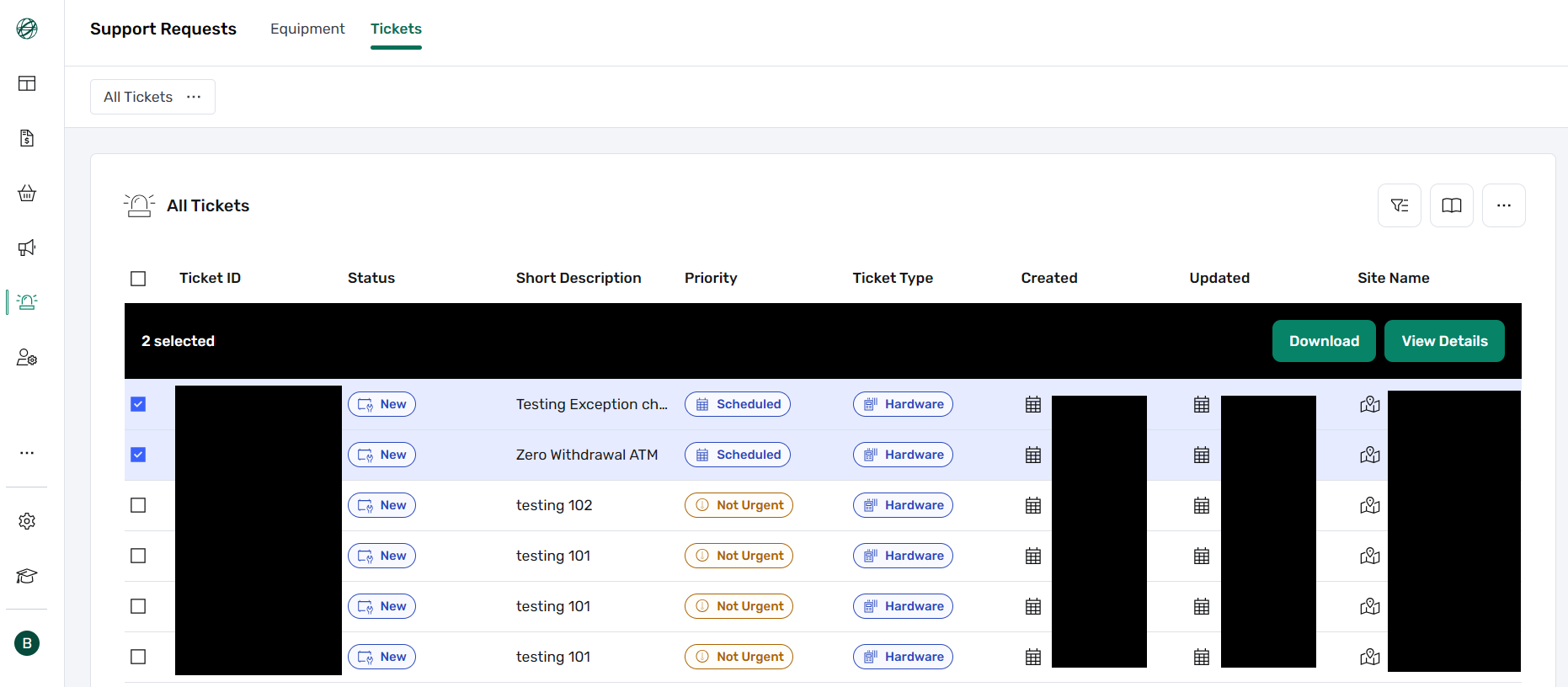Toggle the select-all tickets header checkbox
Viewport: 1568px width, 687px height.
click(138, 278)
